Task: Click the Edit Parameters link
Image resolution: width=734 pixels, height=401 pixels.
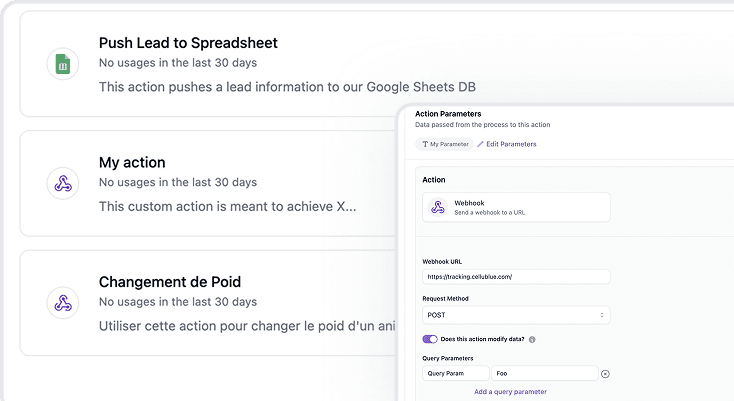Action: pyautogui.click(x=511, y=144)
